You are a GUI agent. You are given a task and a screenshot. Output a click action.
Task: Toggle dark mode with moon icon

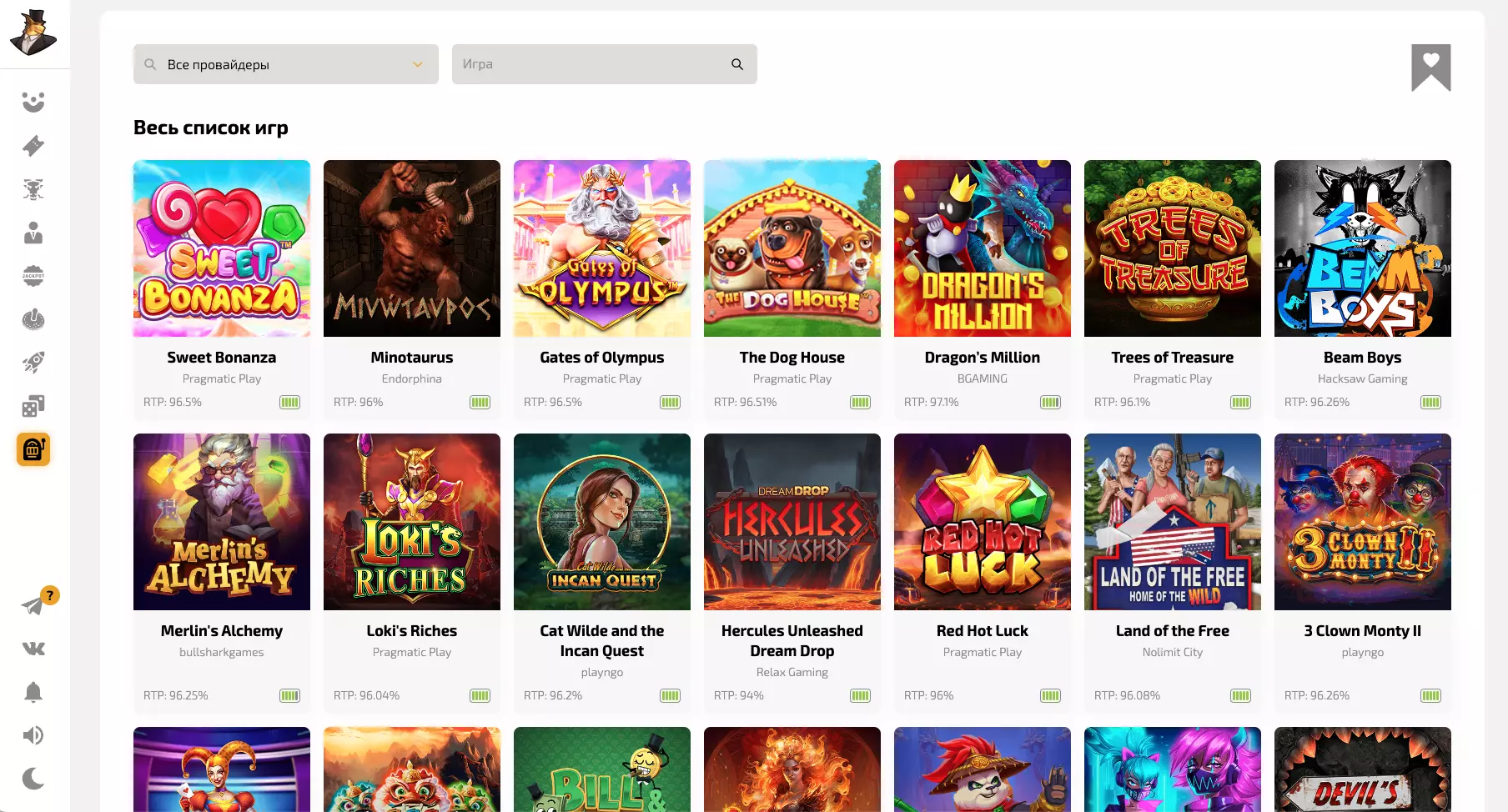pyautogui.click(x=33, y=779)
